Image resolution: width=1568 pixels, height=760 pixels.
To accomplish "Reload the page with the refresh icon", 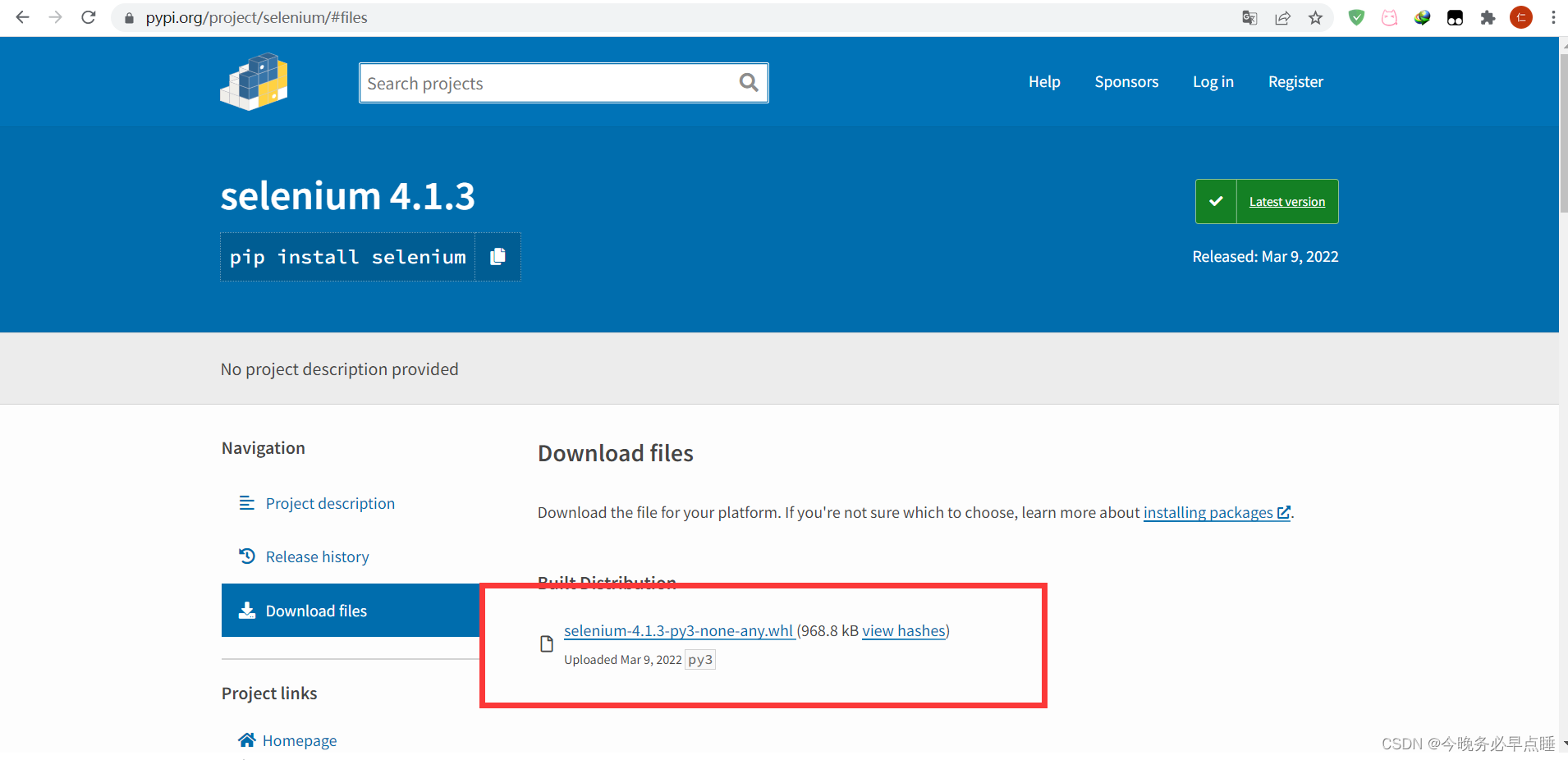I will 89,17.
